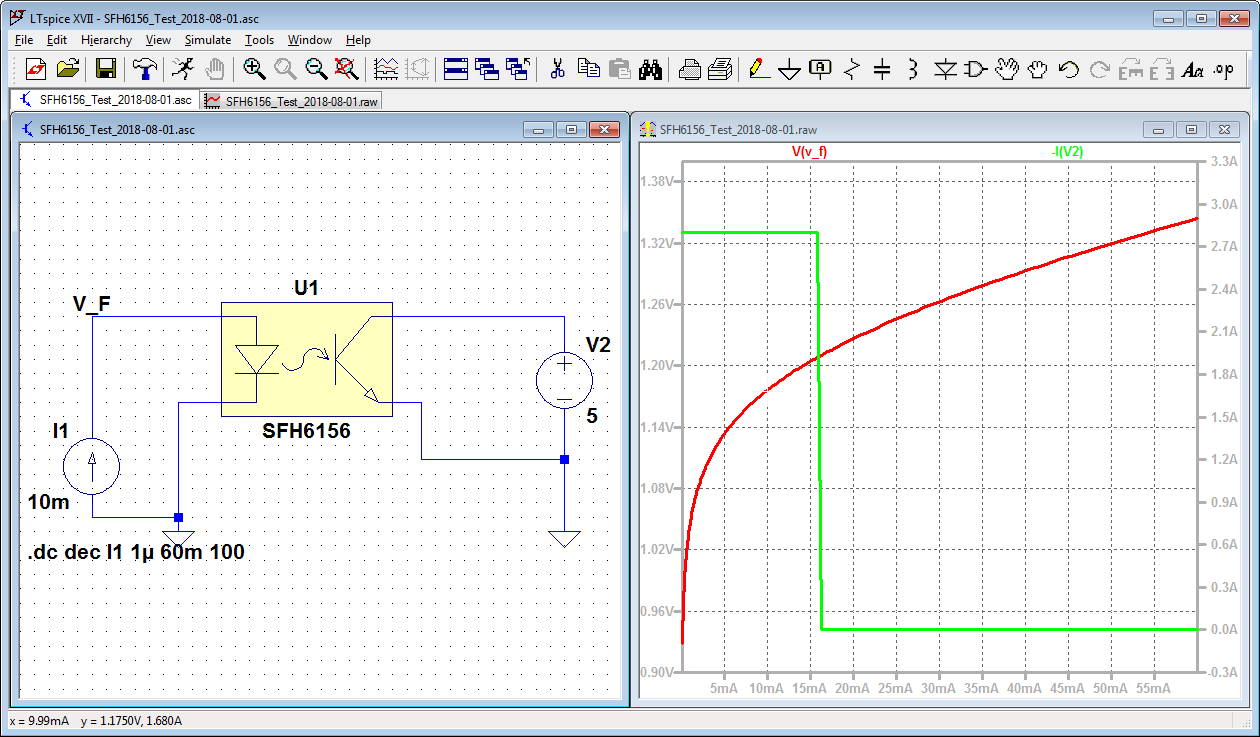Click the Zoom full extents icon
1260x737 pixels.
(x=346, y=69)
